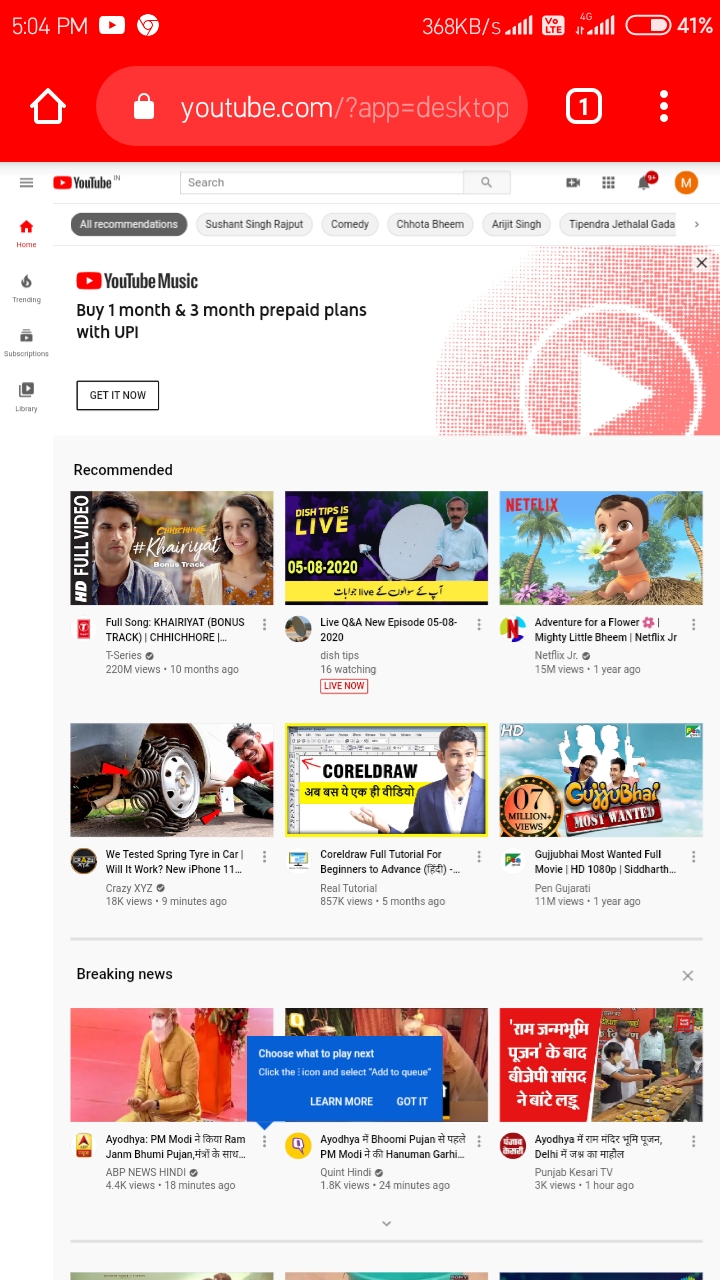Screen dimensions: 720x1280
Task: Click Punjab Kesari TV channel avatar
Action: 513,1146
